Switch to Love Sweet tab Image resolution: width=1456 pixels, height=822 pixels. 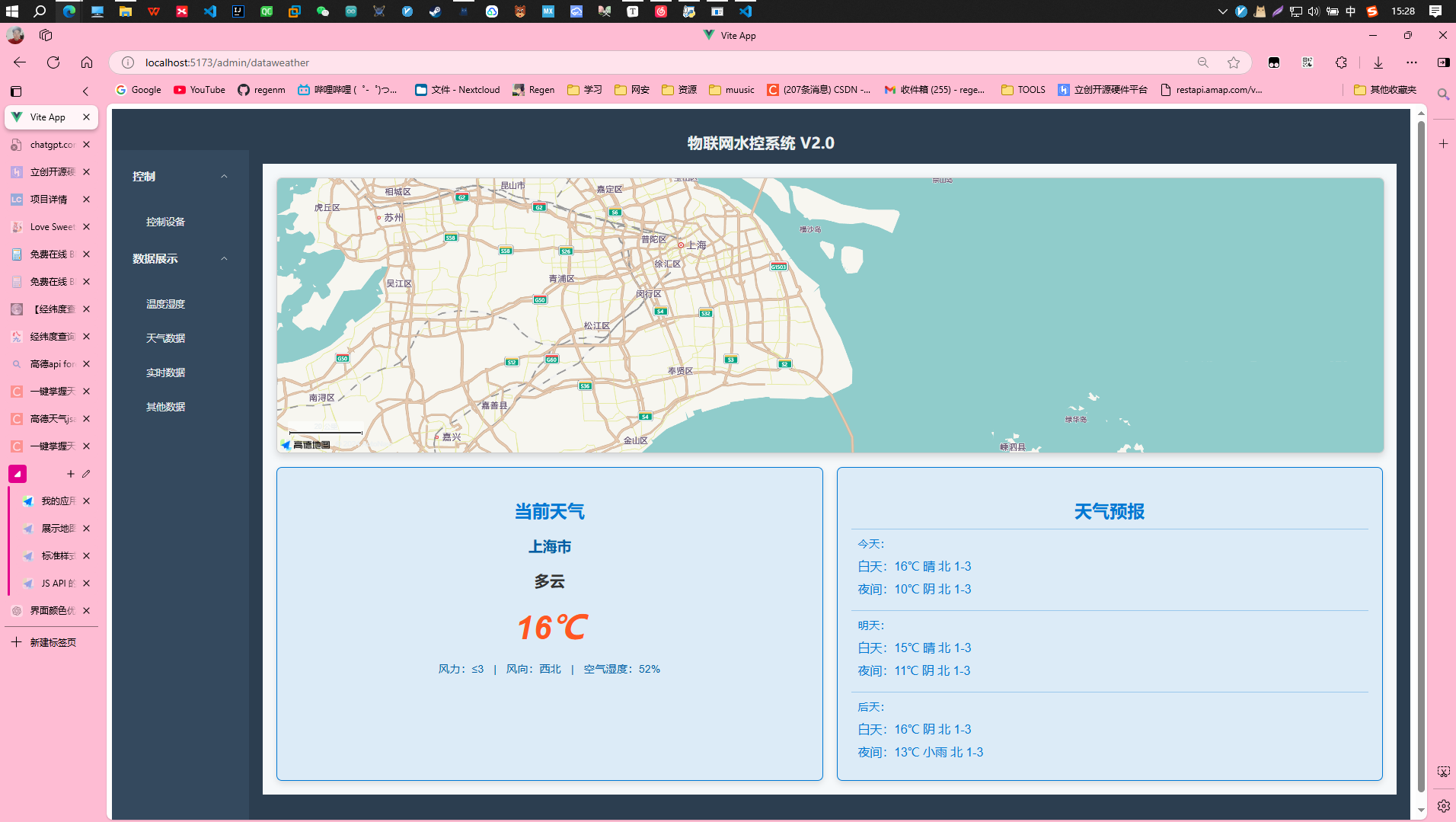pos(43,227)
